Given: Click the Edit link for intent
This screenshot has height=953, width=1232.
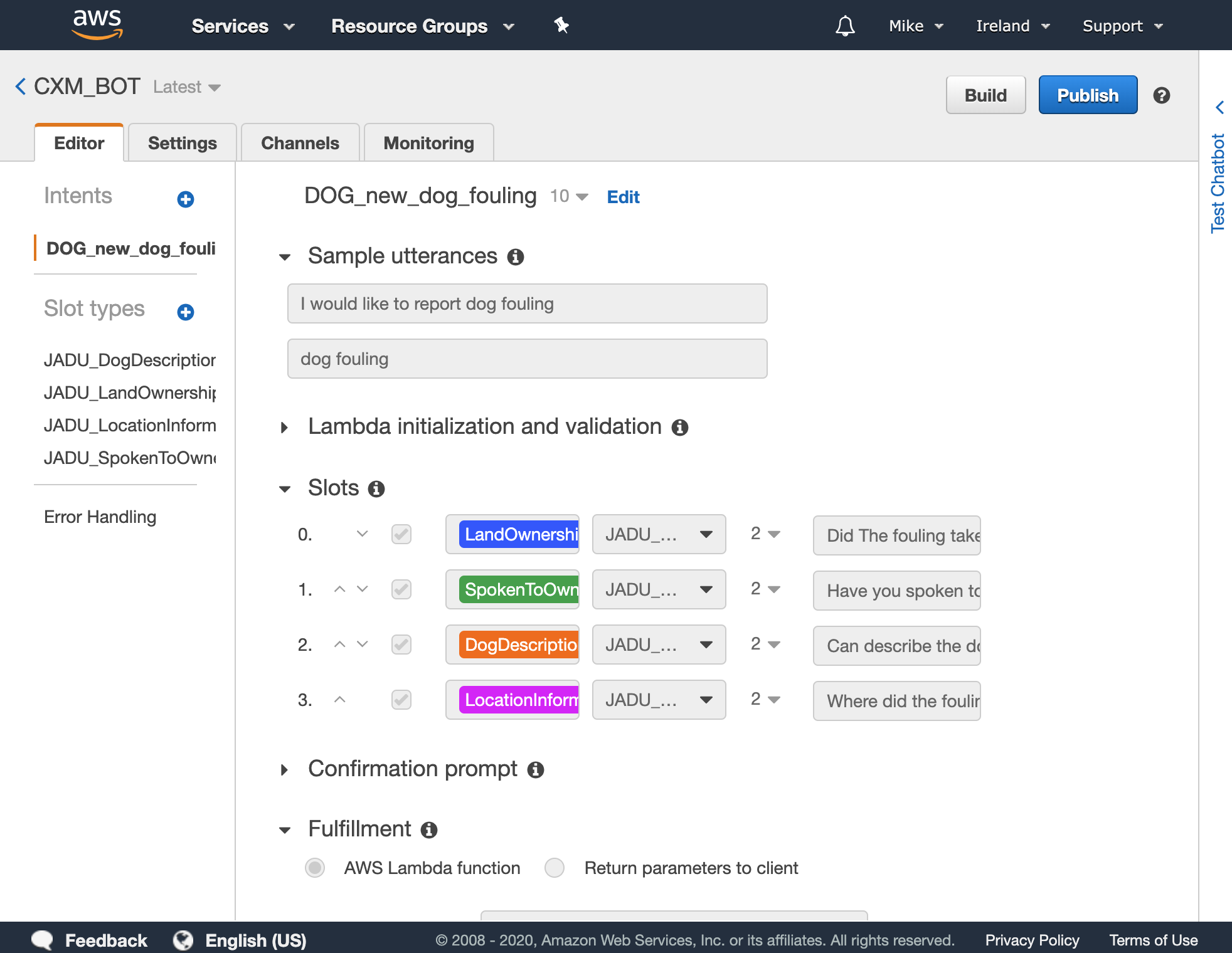Looking at the screenshot, I should [623, 197].
